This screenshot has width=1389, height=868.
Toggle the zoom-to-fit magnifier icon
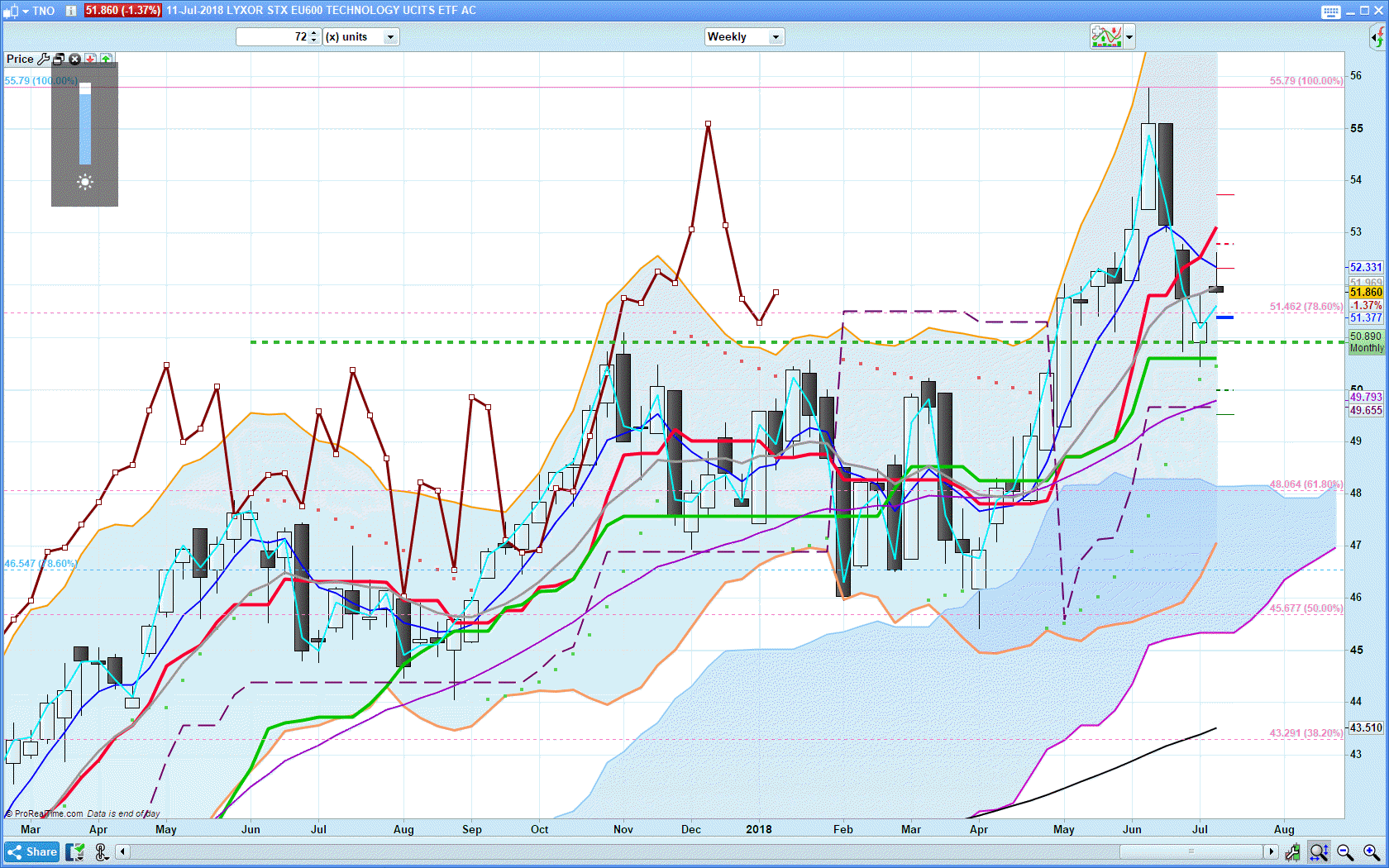coord(1319,851)
